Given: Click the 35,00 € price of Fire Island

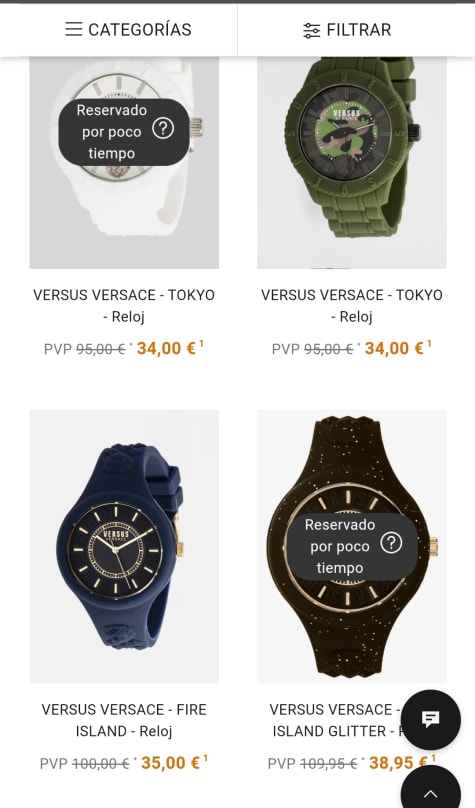Looking at the screenshot, I should 171,763.
